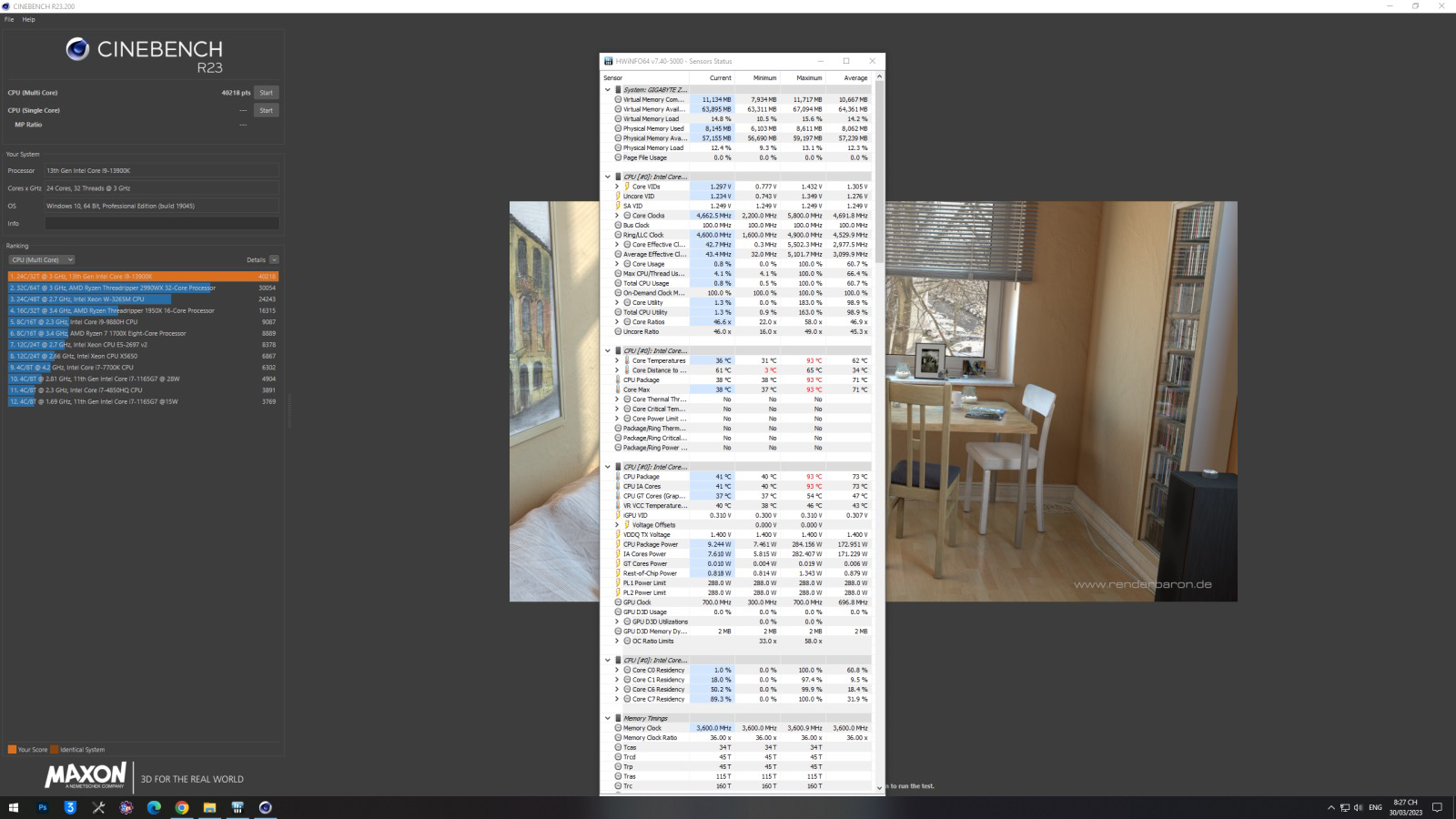Viewport: 1456px width, 819px height.
Task: Open the Windows notification center
Action: coord(1438,807)
